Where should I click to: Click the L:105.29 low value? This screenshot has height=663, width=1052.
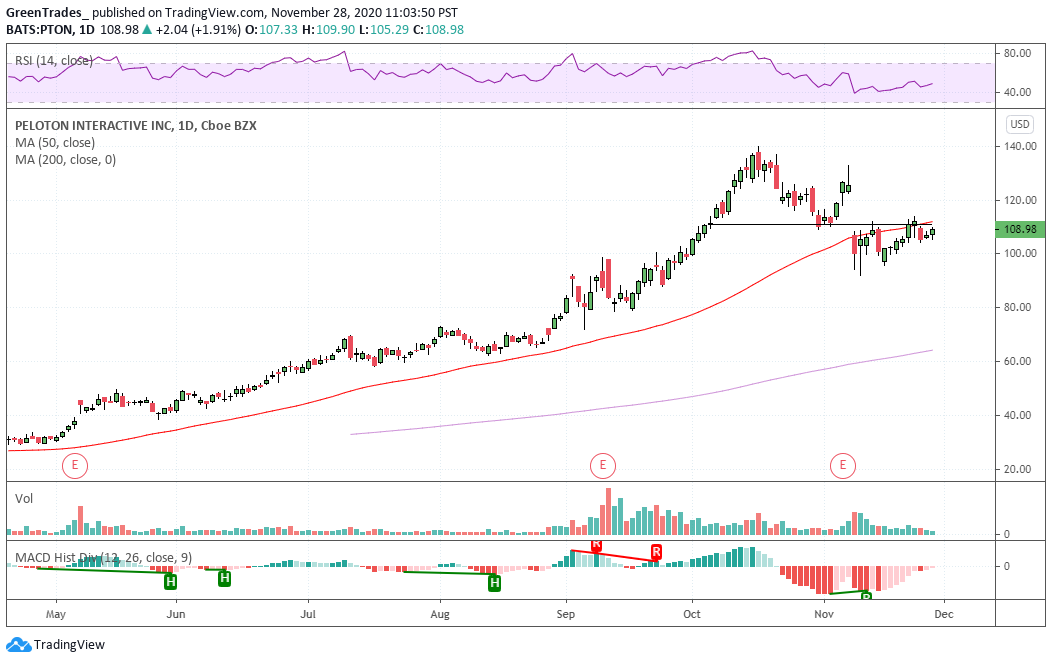pos(384,30)
